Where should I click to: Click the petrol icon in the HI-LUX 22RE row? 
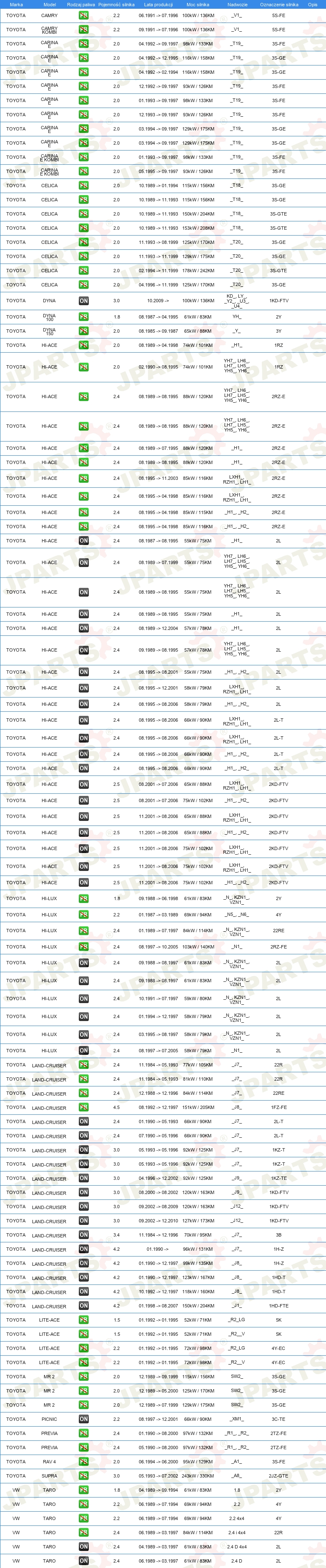[83, 931]
